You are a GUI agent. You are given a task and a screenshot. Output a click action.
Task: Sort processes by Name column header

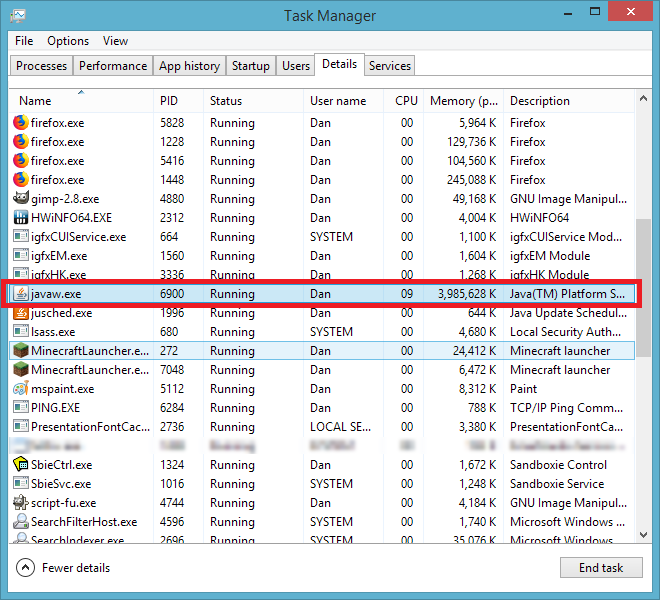[x=36, y=101]
